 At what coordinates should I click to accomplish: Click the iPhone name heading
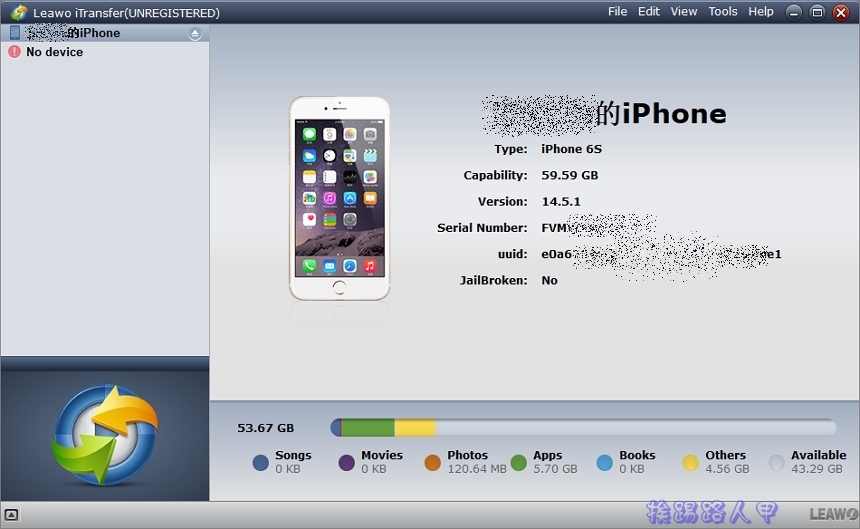pyautogui.click(x=604, y=114)
